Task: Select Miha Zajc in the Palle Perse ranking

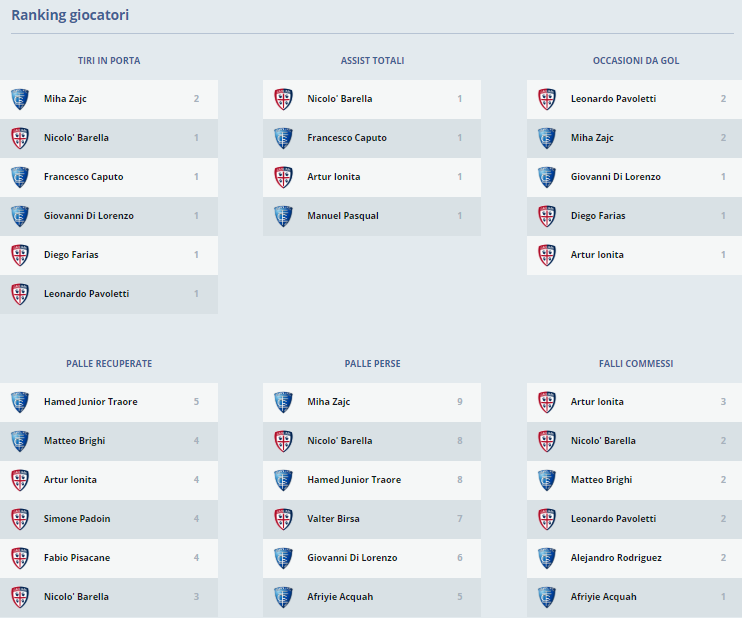Action: tap(329, 402)
